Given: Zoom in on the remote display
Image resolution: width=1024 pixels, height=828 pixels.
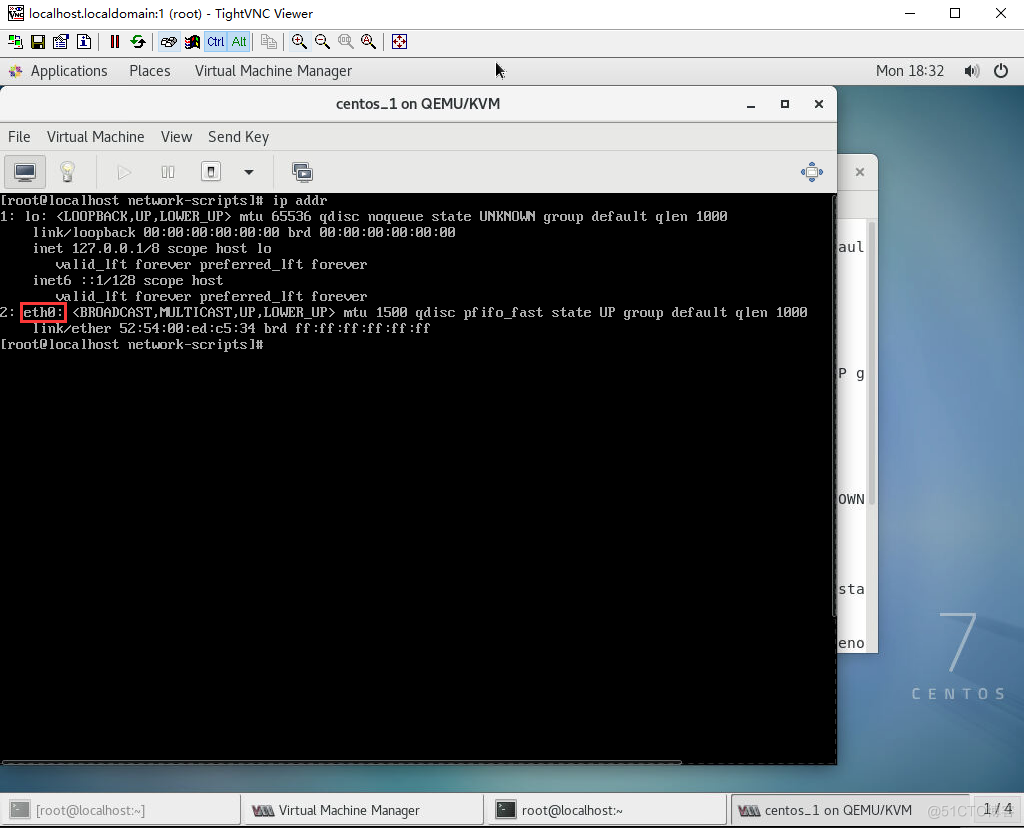Looking at the screenshot, I should click(299, 42).
